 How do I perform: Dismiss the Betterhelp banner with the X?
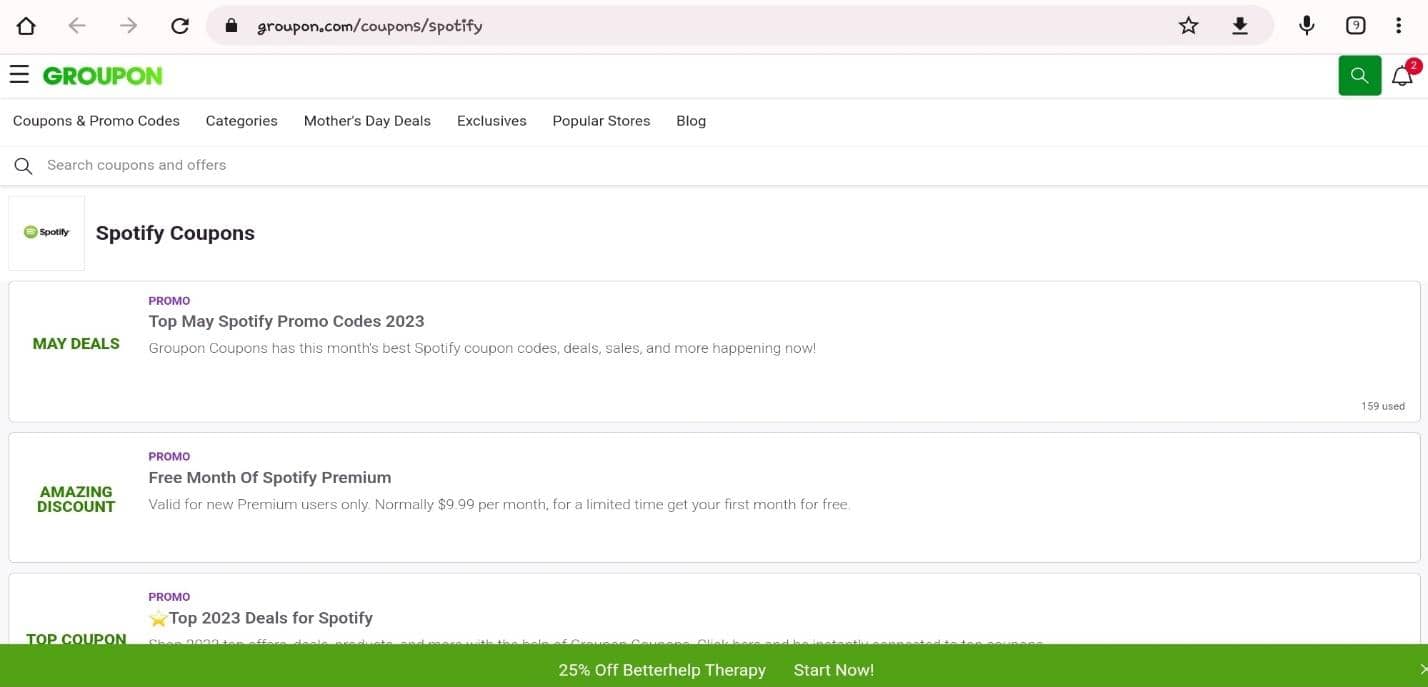point(1423,670)
